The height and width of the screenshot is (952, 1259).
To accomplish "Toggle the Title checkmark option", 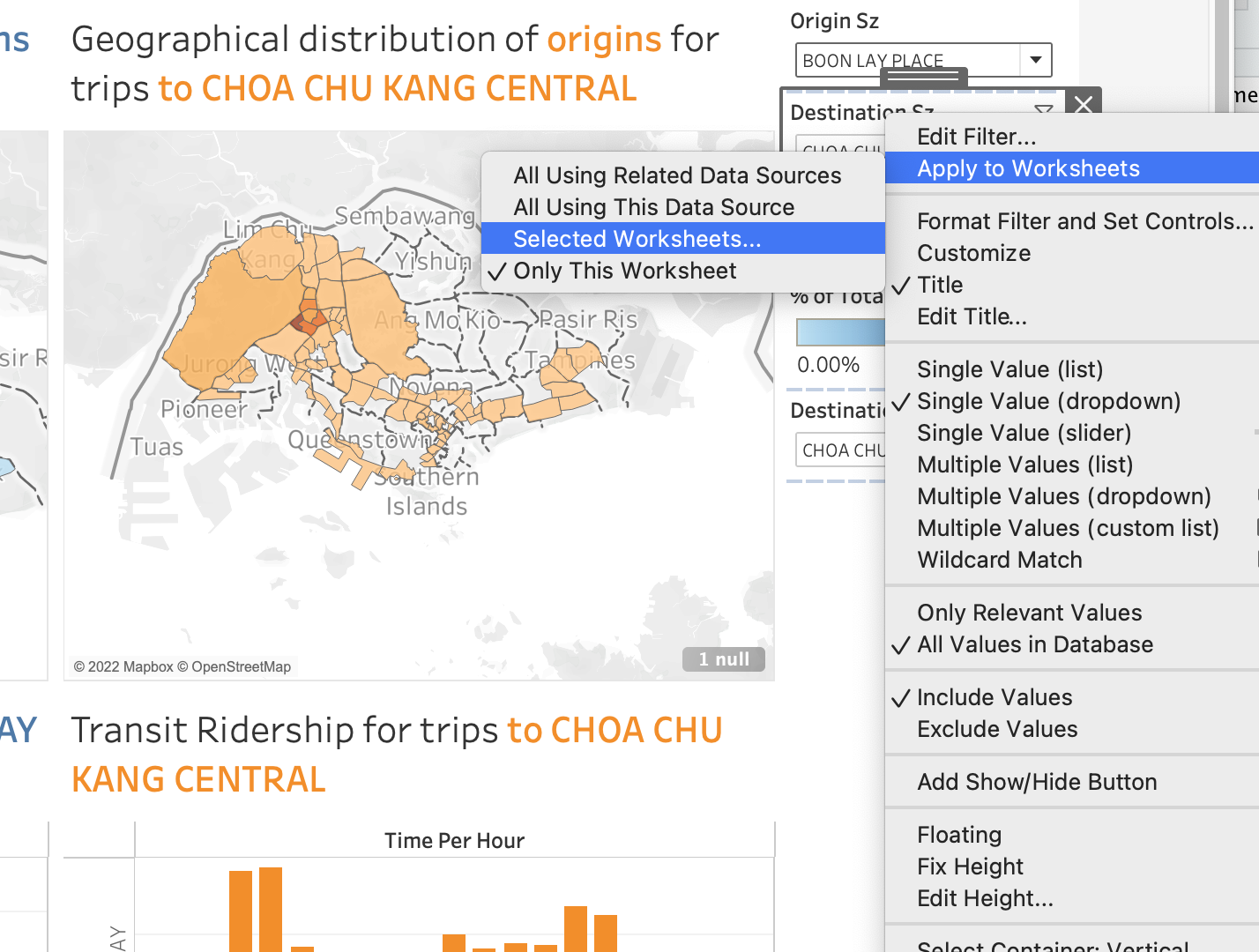I will click(940, 285).
